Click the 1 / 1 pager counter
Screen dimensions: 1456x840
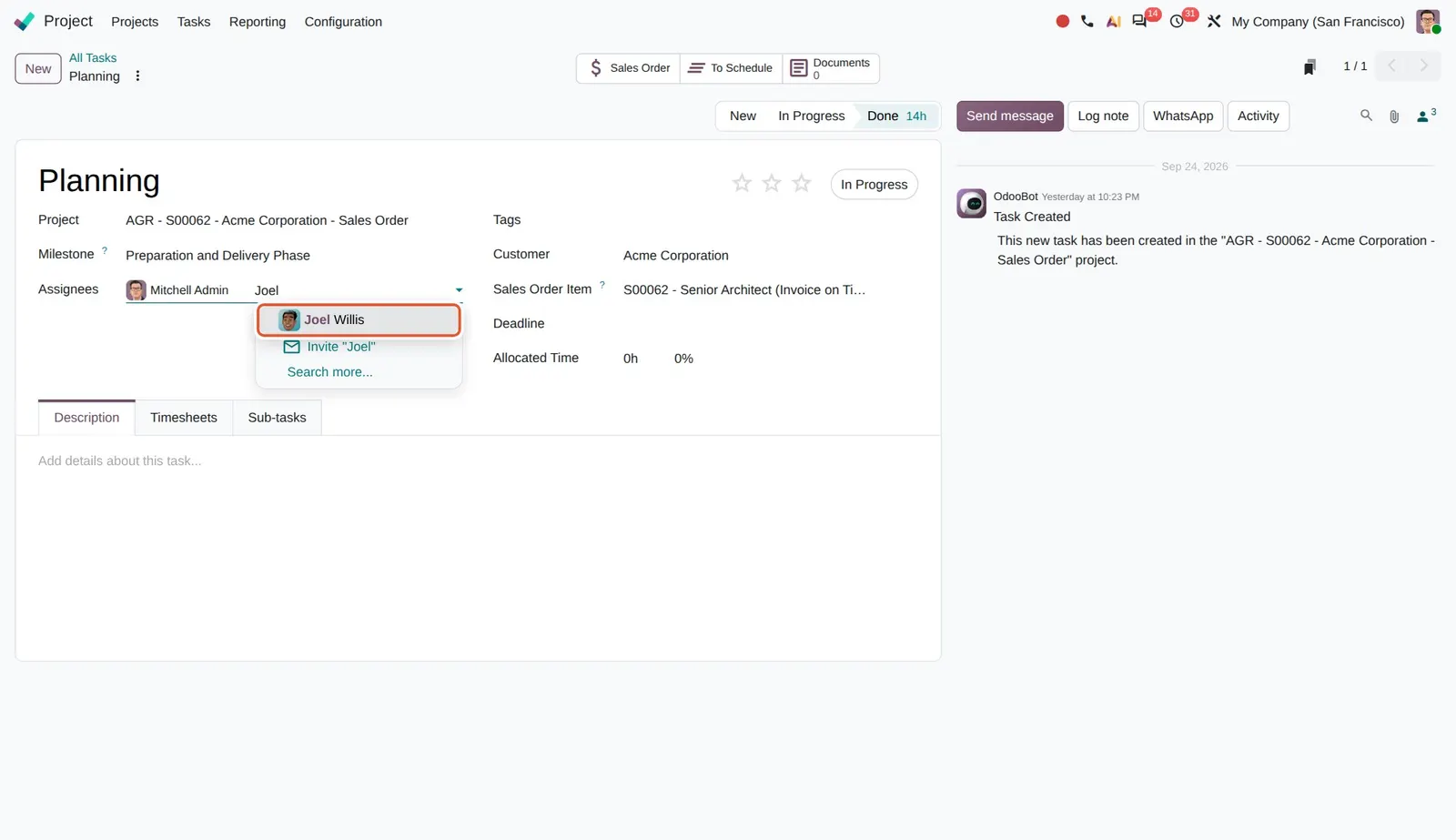click(1355, 66)
